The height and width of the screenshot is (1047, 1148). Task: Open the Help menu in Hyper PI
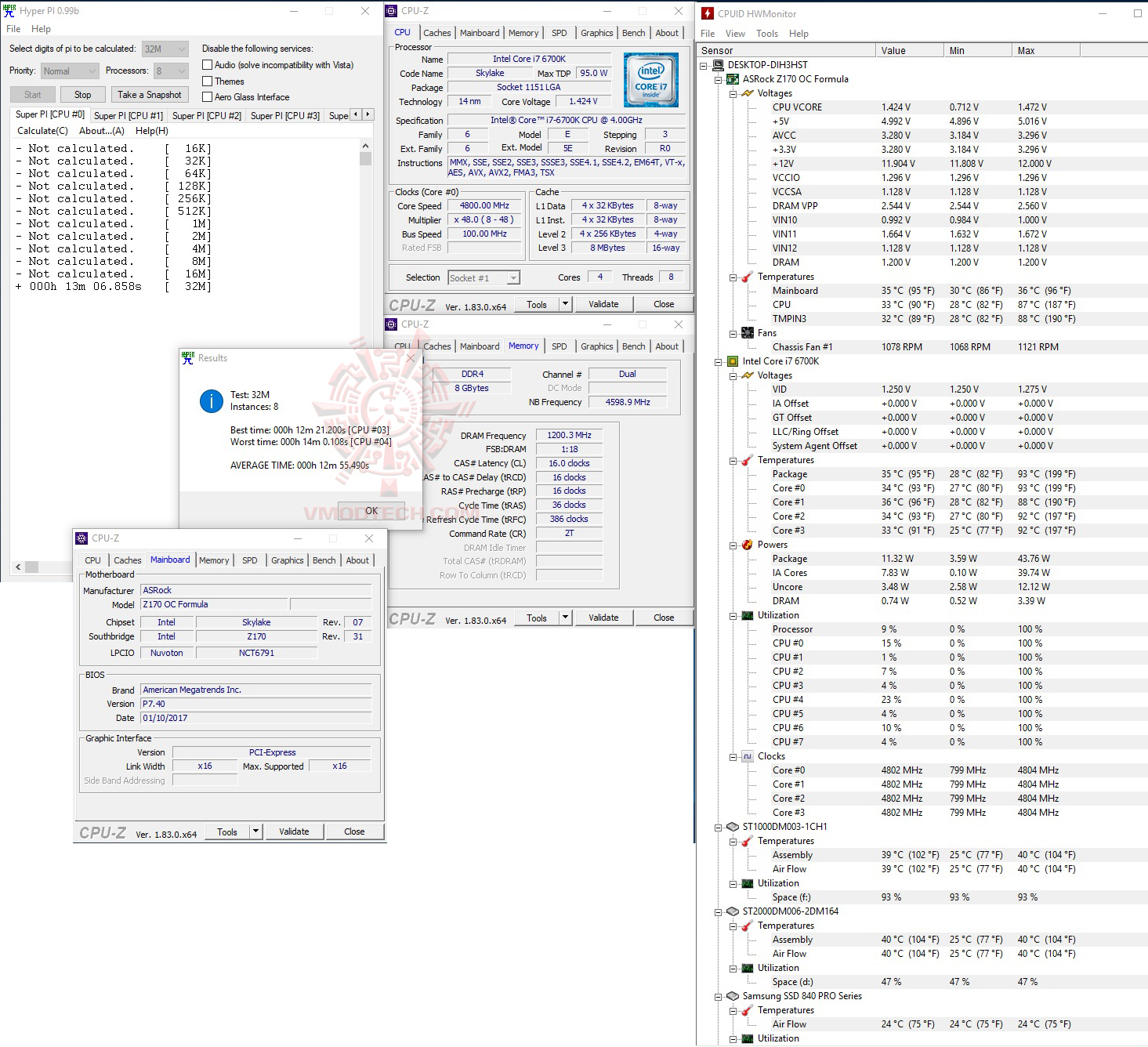[41, 29]
